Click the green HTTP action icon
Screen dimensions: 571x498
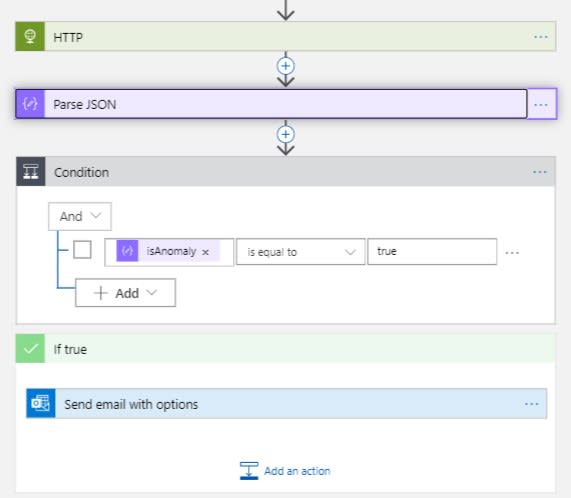(30, 36)
